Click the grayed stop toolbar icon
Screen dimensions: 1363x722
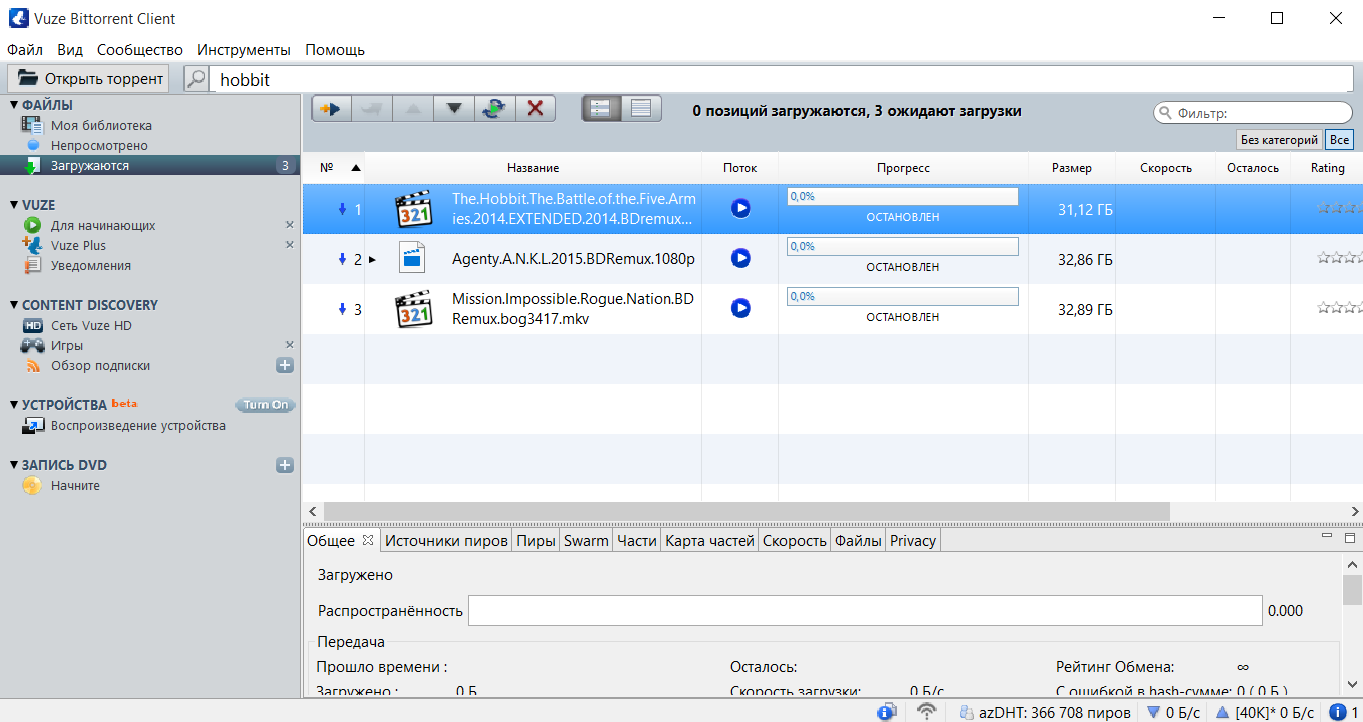[372, 108]
